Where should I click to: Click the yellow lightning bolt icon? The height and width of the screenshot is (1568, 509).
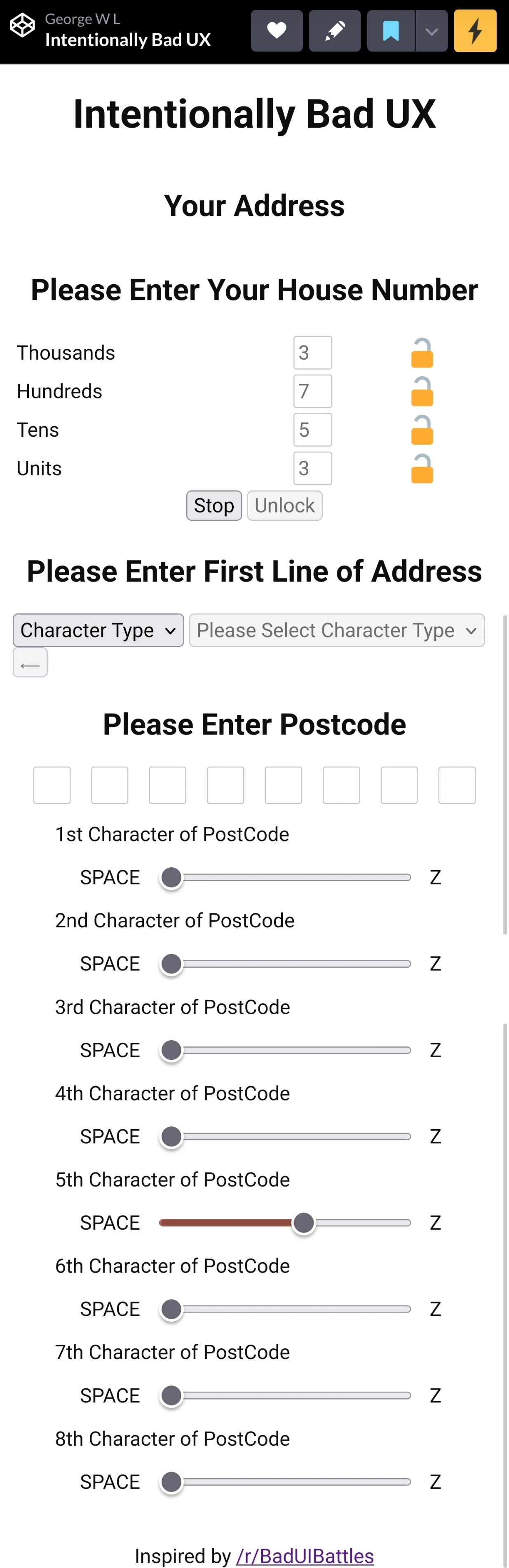[x=475, y=30]
